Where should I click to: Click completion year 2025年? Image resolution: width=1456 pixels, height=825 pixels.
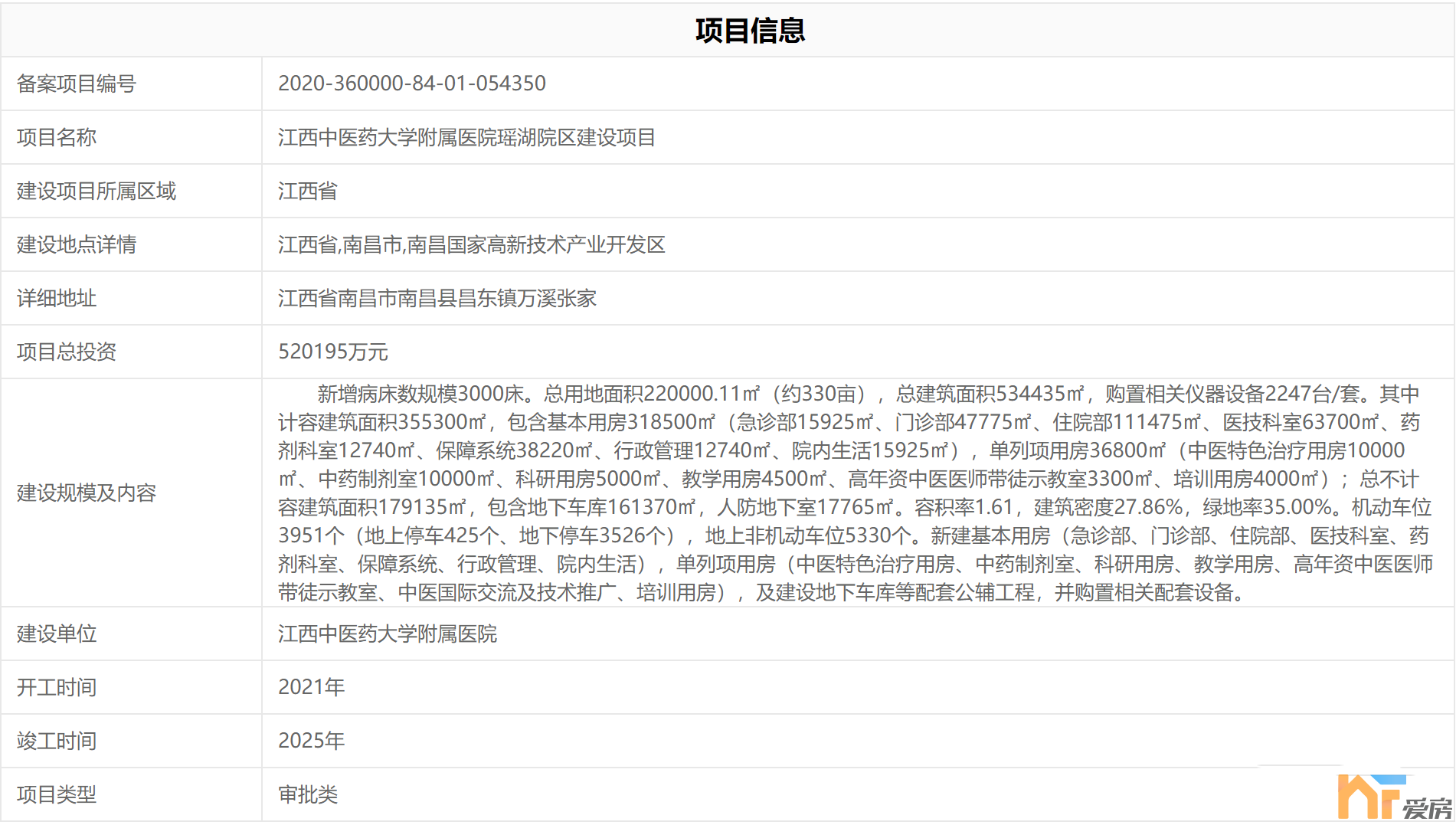click(x=312, y=741)
